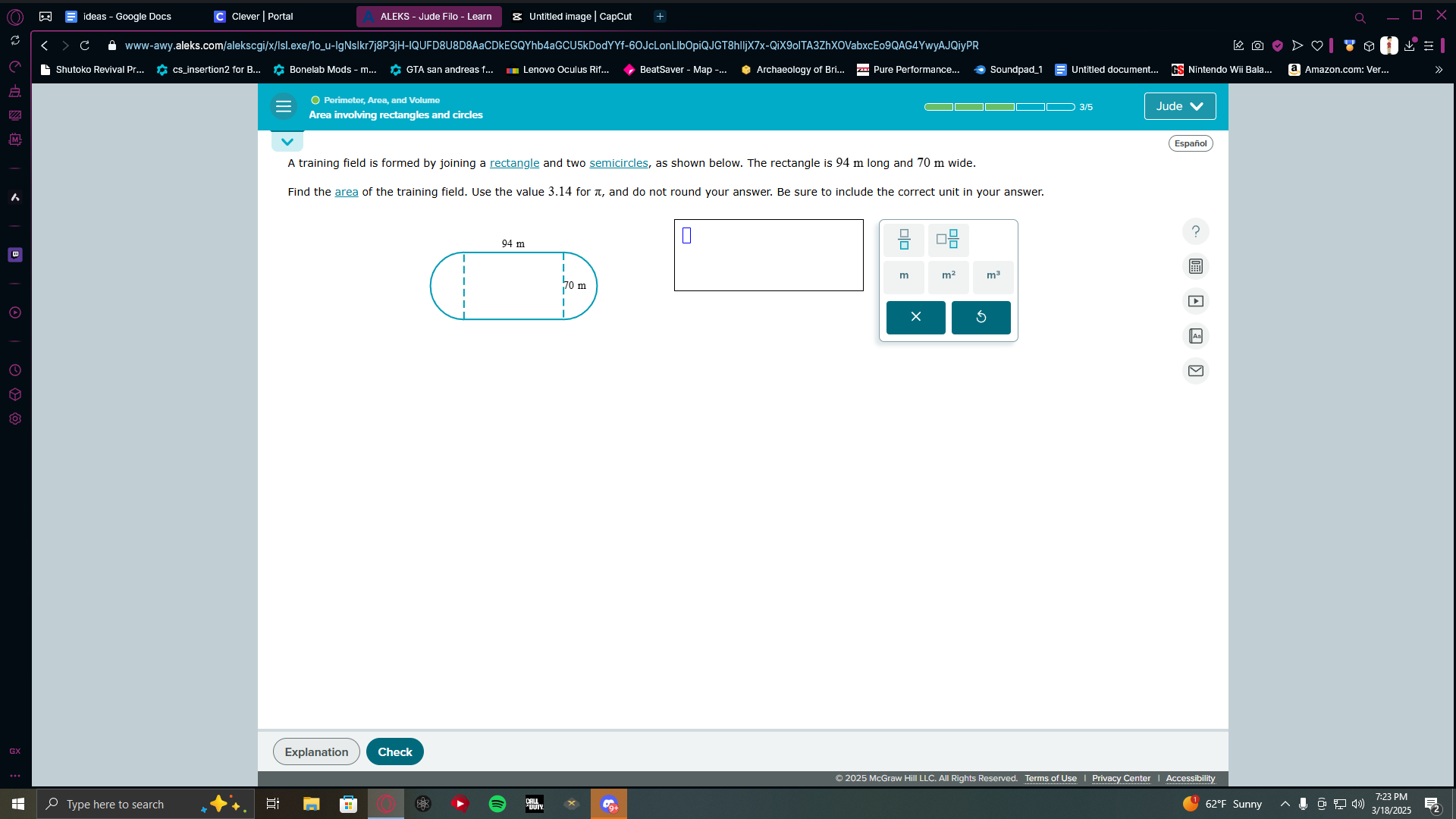Click the Check button
Screen dimensions: 1456x819
click(x=394, y=752)
